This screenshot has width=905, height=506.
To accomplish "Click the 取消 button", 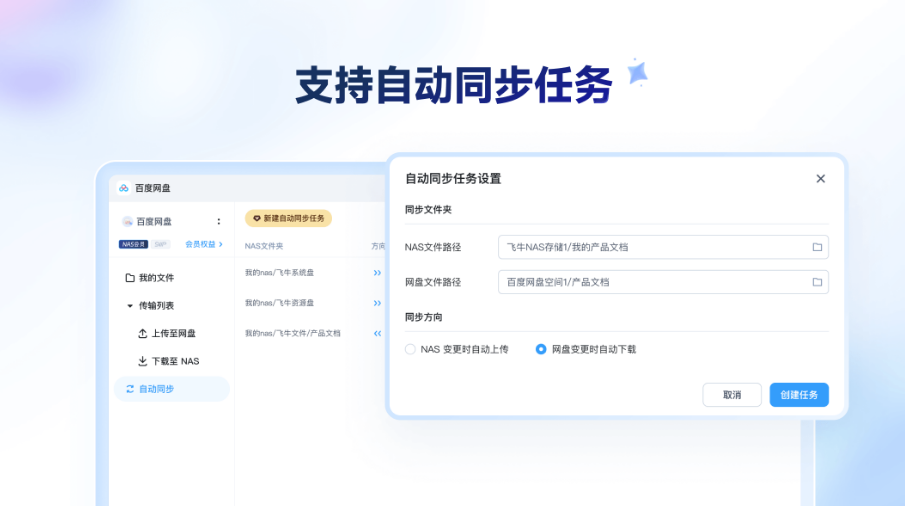I will (x=732, y=395).
